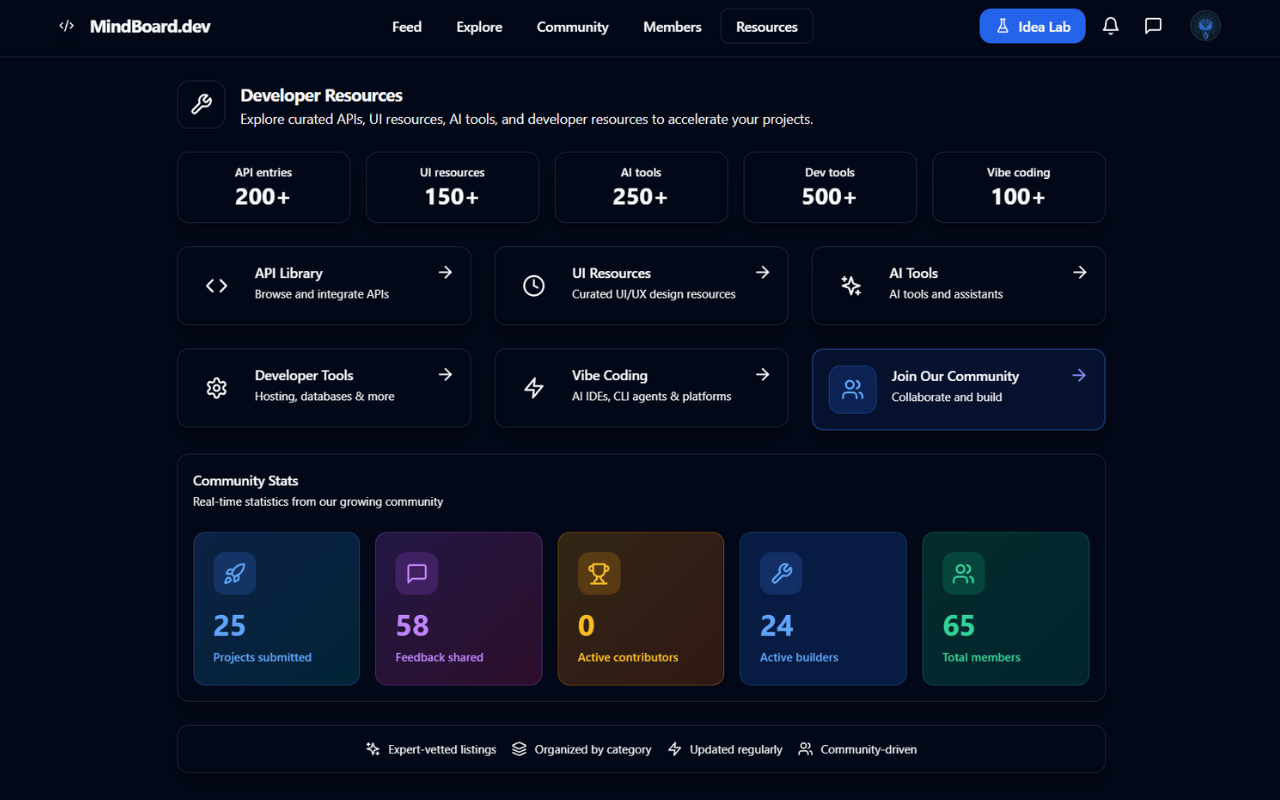Click the wrench icon above Developer Resources heading

pos(201,104)
